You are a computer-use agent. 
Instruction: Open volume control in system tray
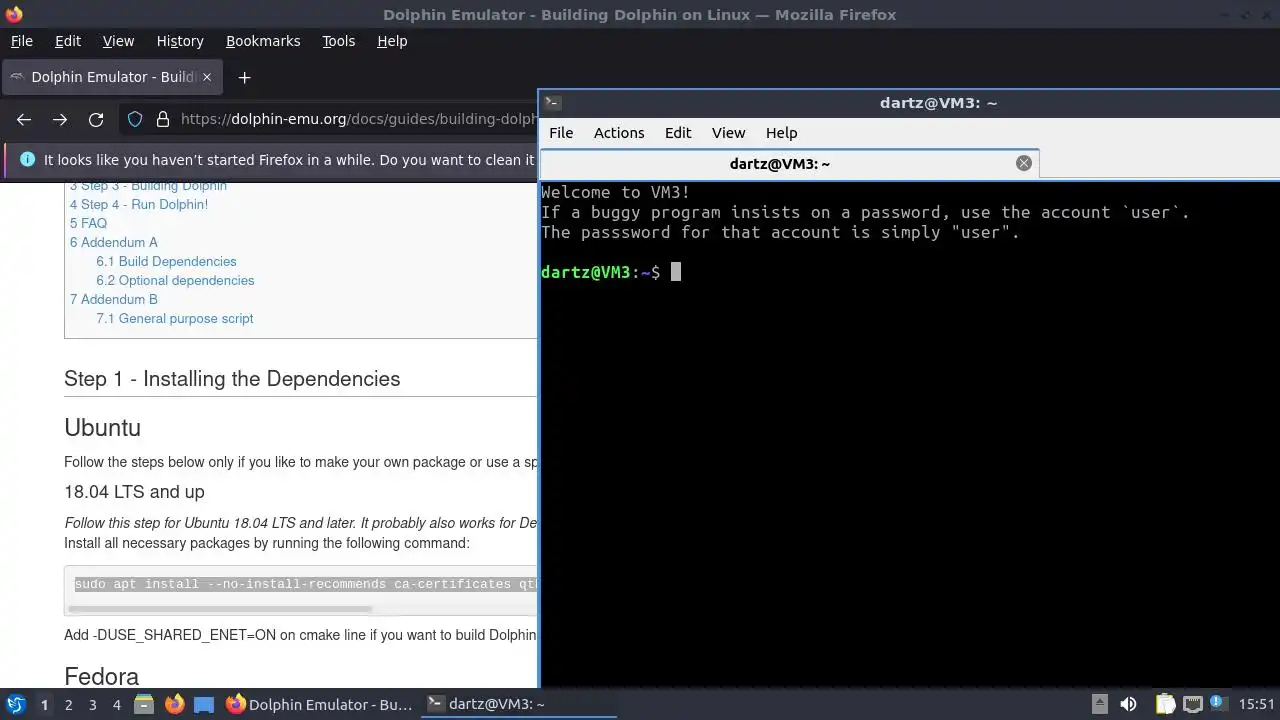pyautogui.click(x=1128, y=704)
